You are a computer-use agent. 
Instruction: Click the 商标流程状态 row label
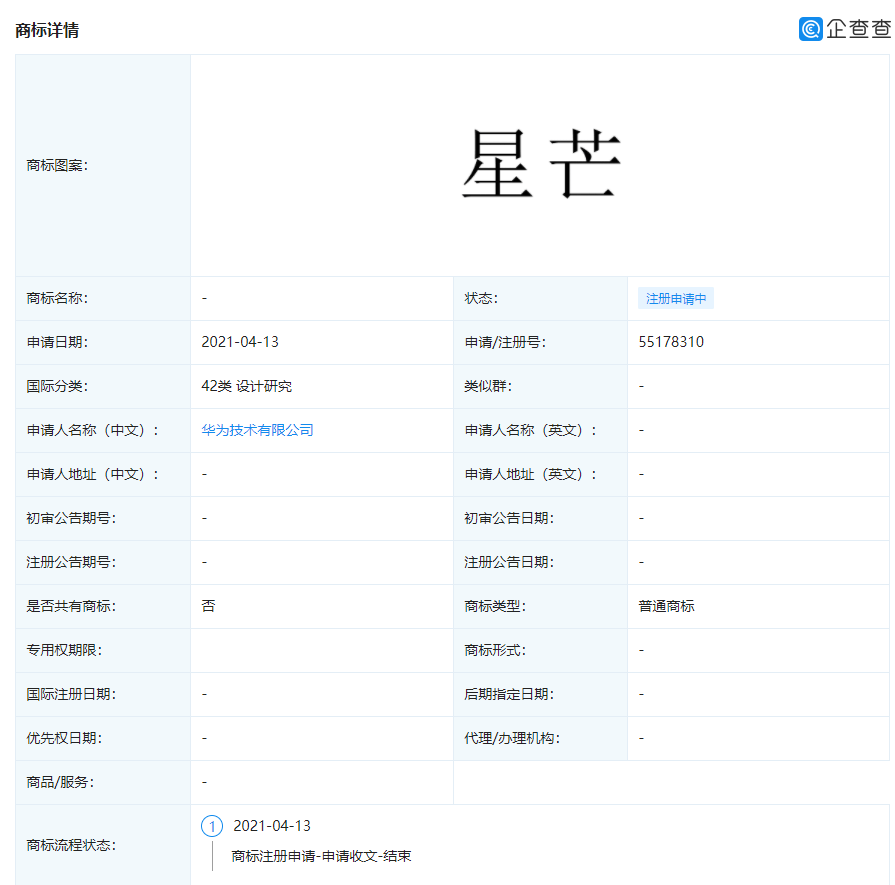(71, 845)
